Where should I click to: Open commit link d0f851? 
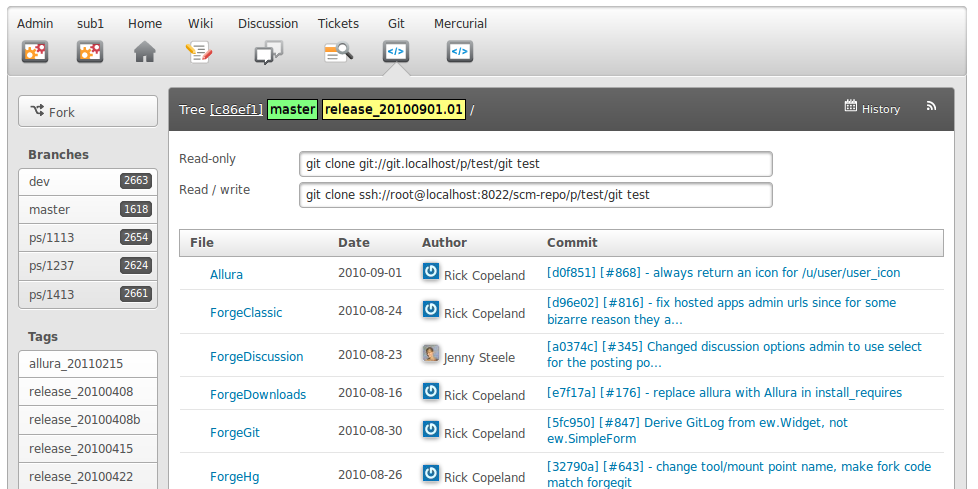point(571,272)
